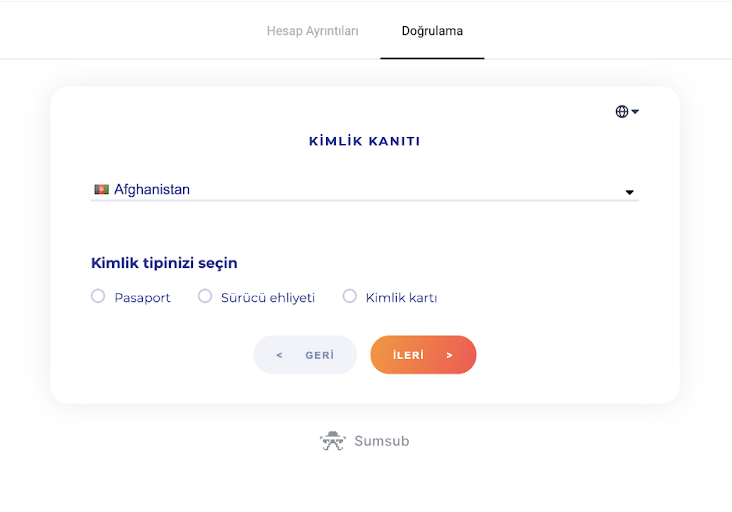The image size is (732, 512).
Task: Open the Afghanistan country selector
Action: [365, 190]
